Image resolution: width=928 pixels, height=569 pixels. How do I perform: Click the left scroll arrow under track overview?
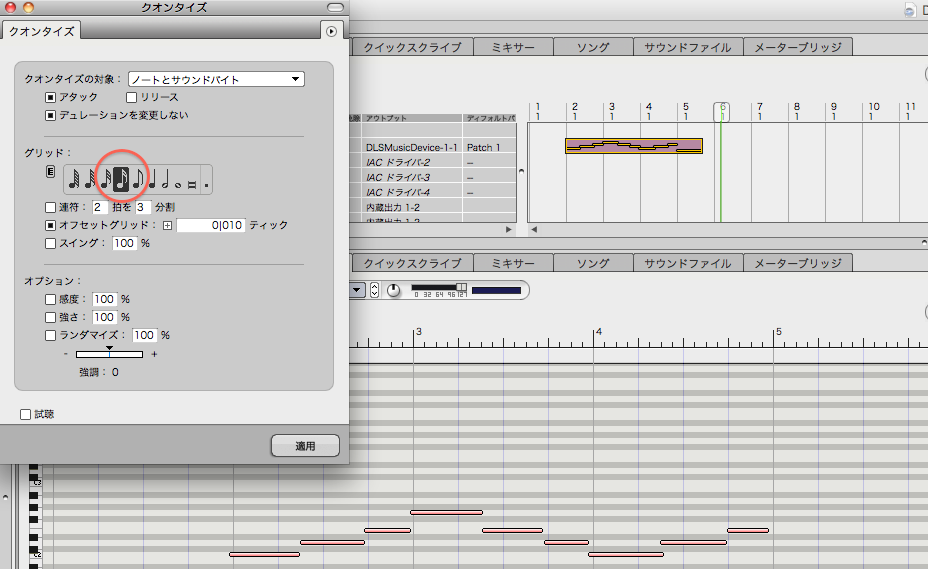(x=533, y=229)
